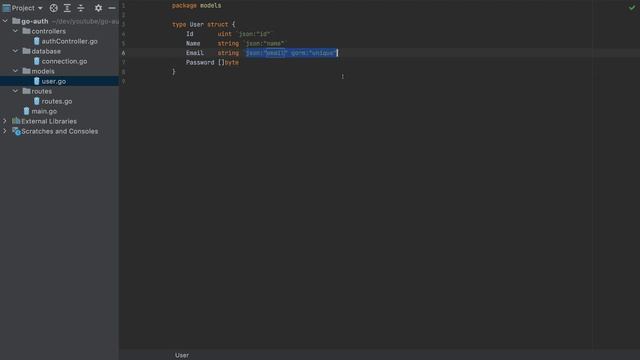Click the green inspection checkmark icon

pos(632,7)
